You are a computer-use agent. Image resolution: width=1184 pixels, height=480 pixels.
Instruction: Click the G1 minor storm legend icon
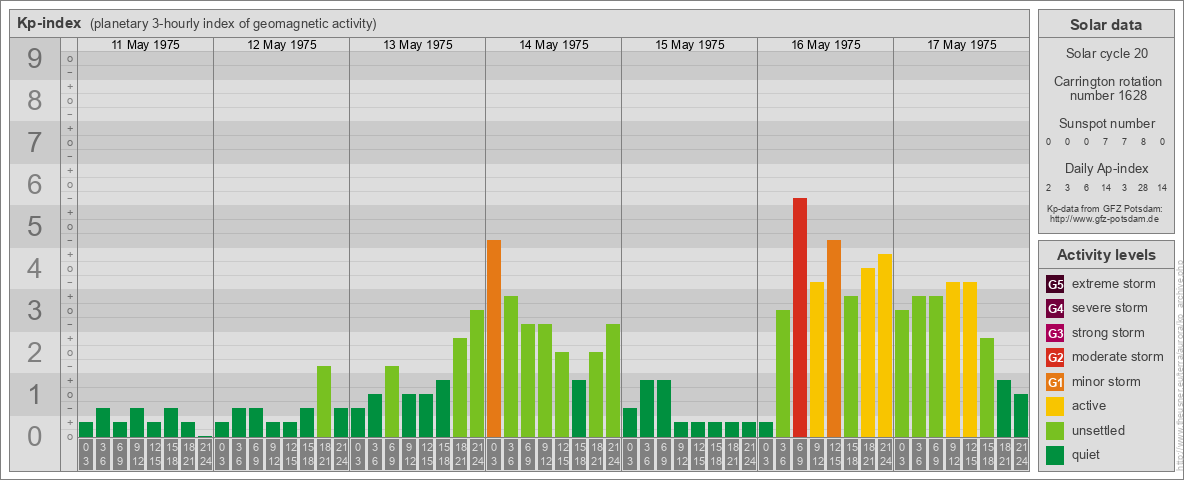(x=1055, y=381)
